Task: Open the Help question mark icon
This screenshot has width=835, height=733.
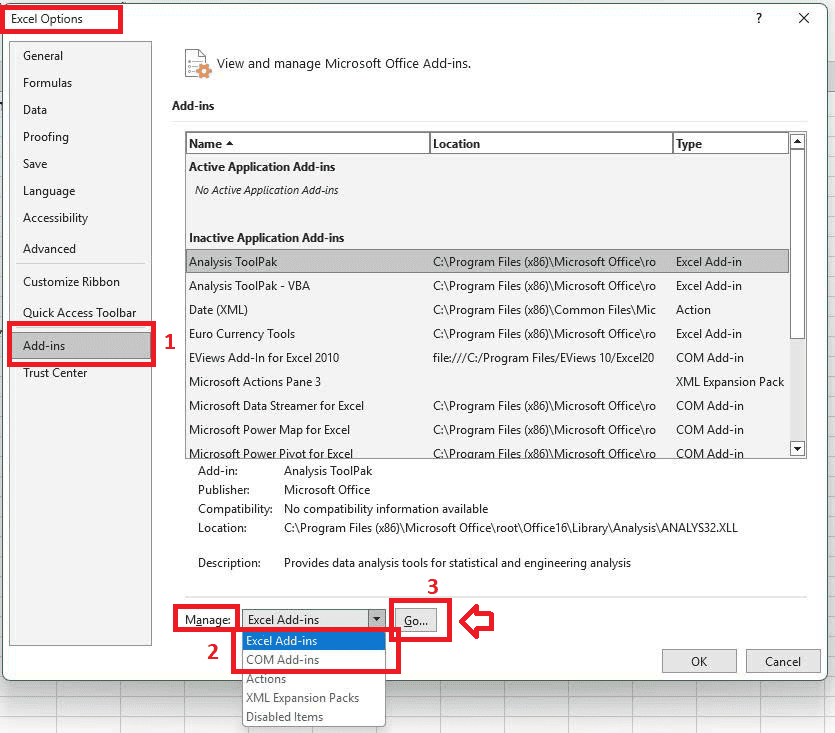Action: pyautogui.click(x=758, y=18)
